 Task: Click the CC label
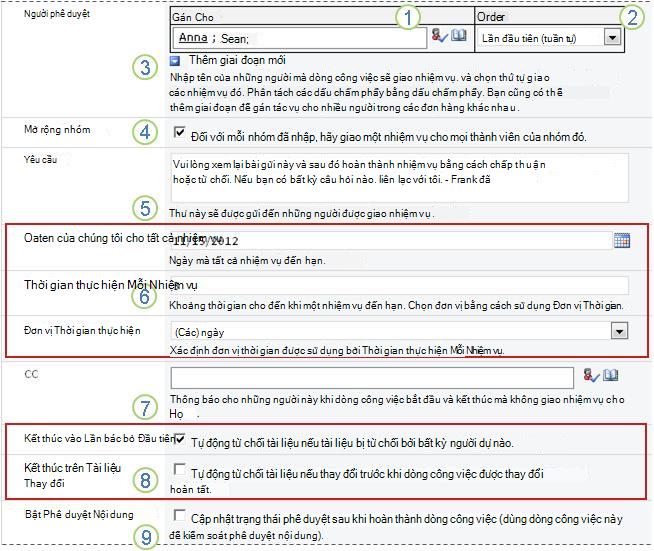tap(31, 374)
